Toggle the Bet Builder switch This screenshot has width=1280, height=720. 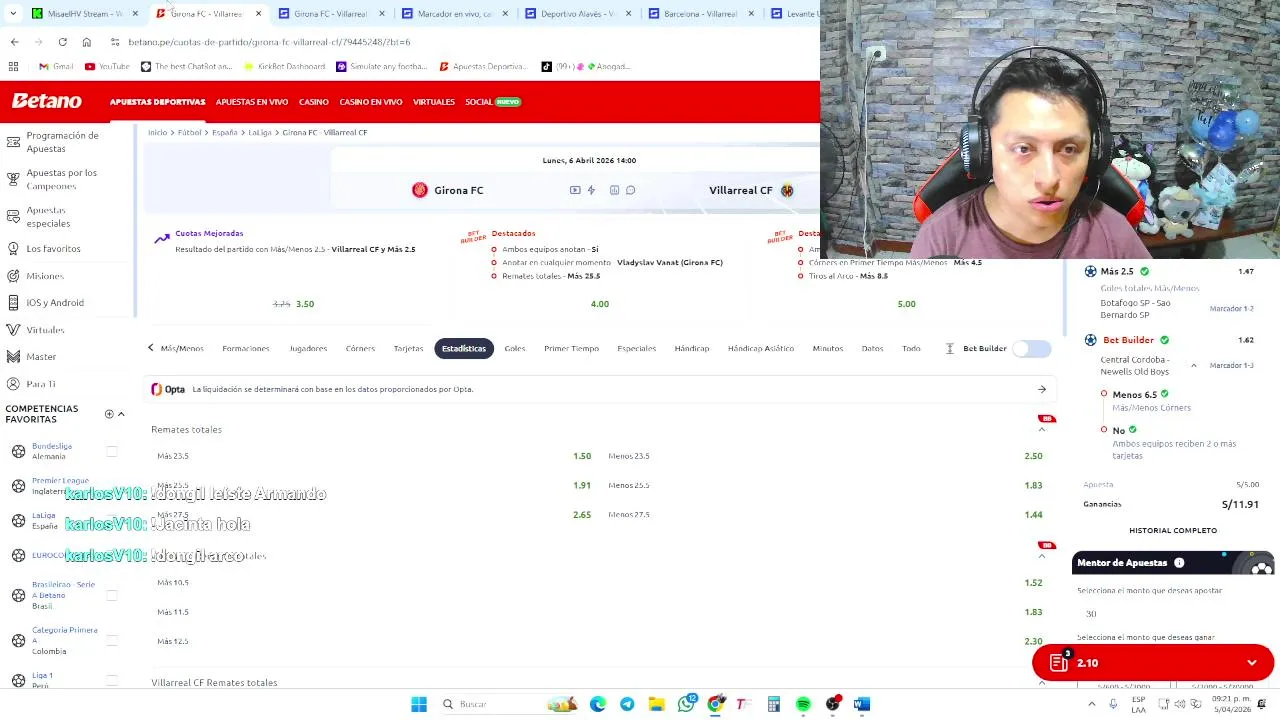[x=1031, y=348]
